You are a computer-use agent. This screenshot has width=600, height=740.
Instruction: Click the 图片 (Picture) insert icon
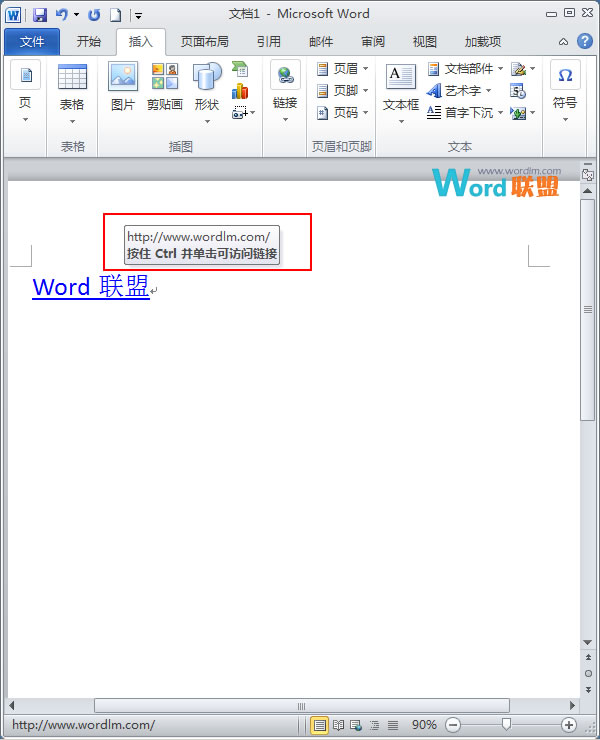pyautogui.click(x=123, y=85)
